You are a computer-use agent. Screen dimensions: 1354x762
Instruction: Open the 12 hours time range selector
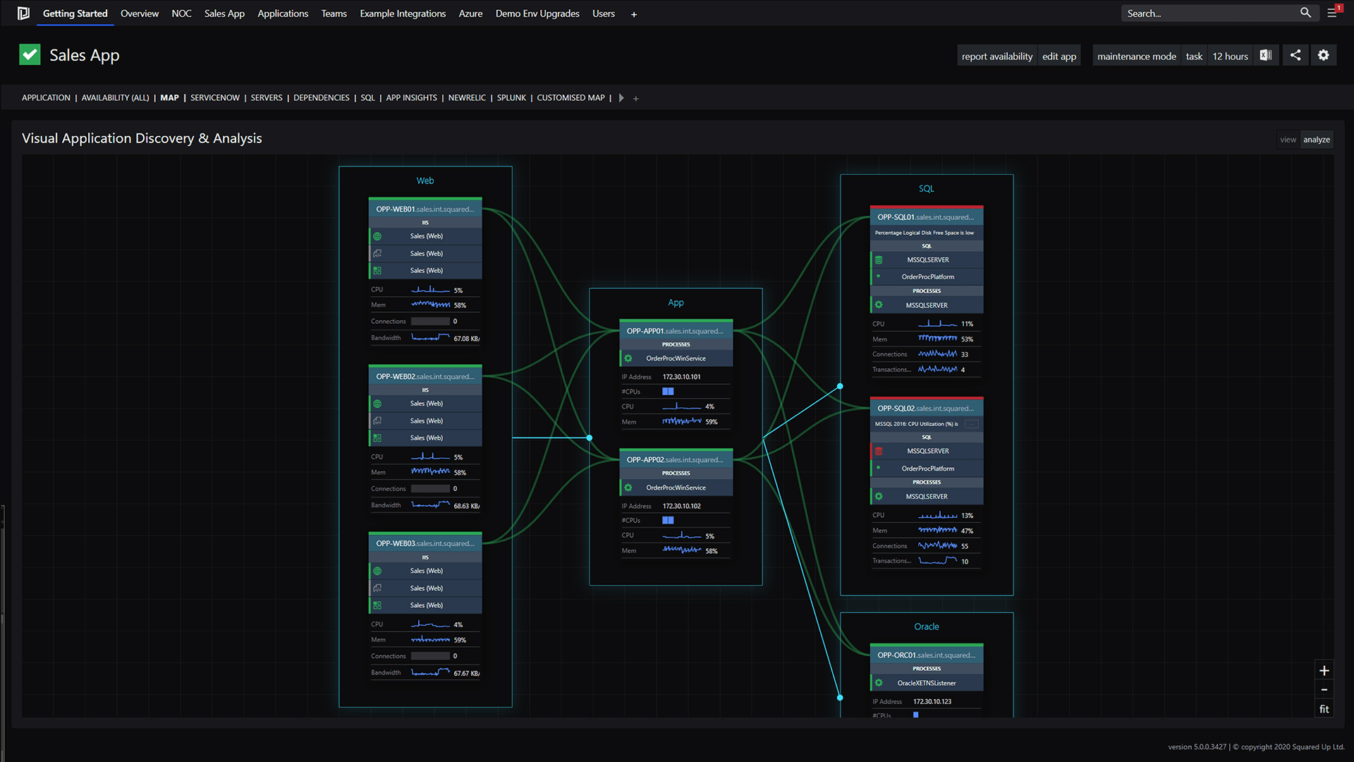point(1229,56)
